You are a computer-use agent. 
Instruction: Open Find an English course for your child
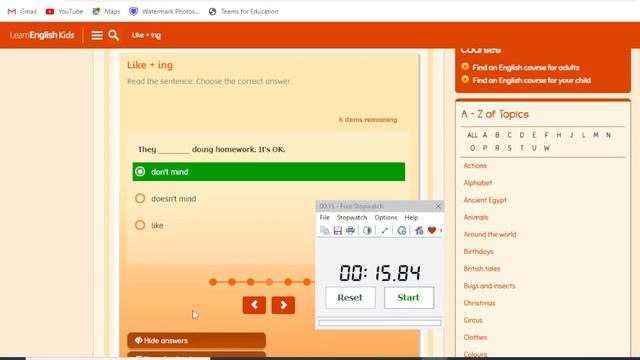pos(531,80)
